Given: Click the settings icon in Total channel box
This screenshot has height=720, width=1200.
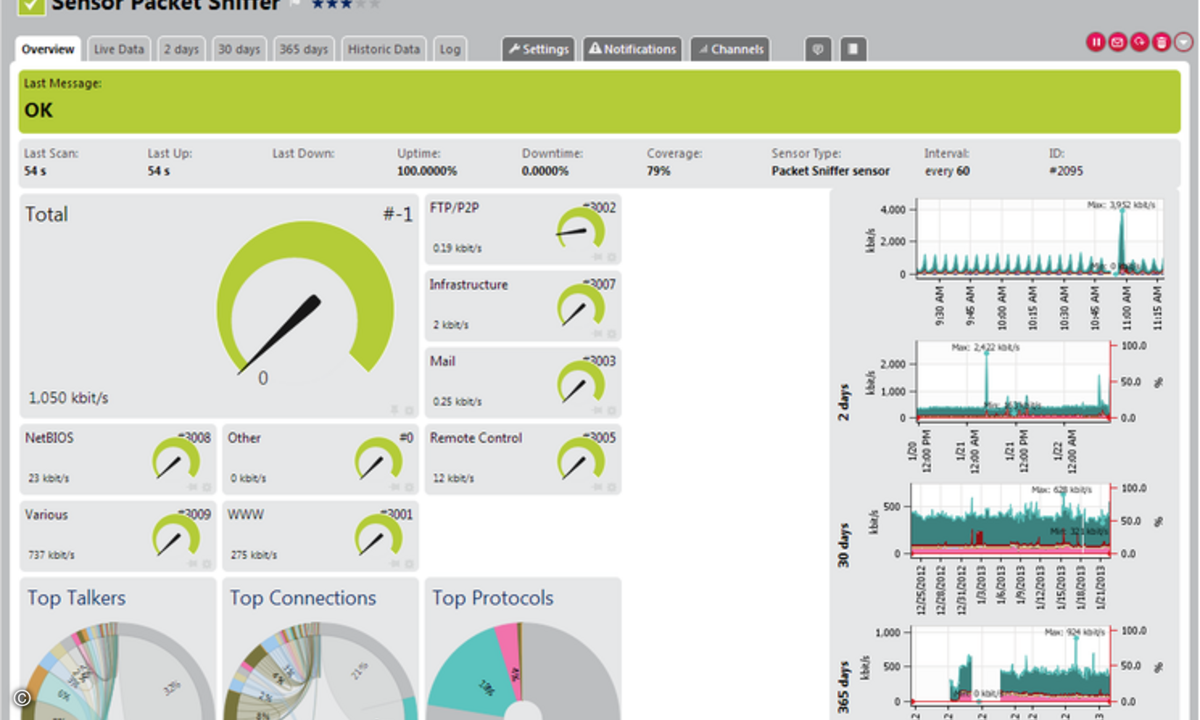Looking at the screenshot, I should (x=408, y=410).
